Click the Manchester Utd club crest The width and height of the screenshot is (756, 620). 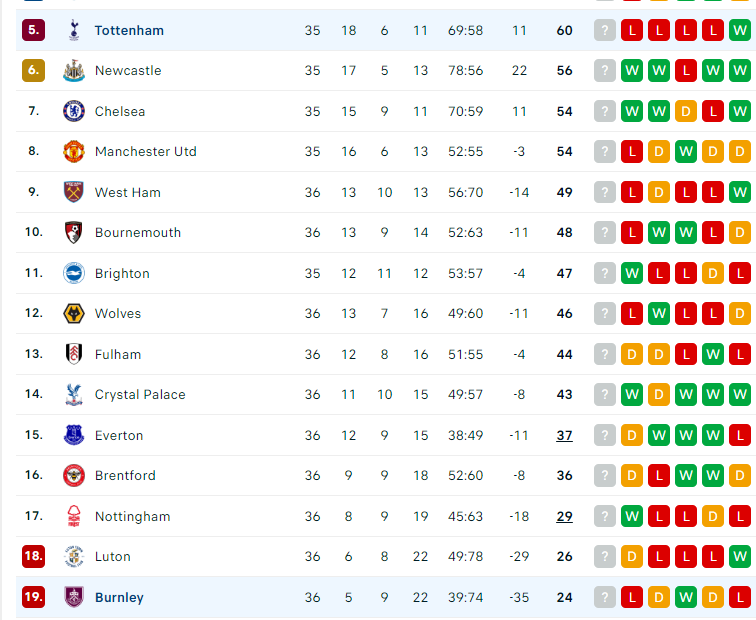(x=74, y=151)
